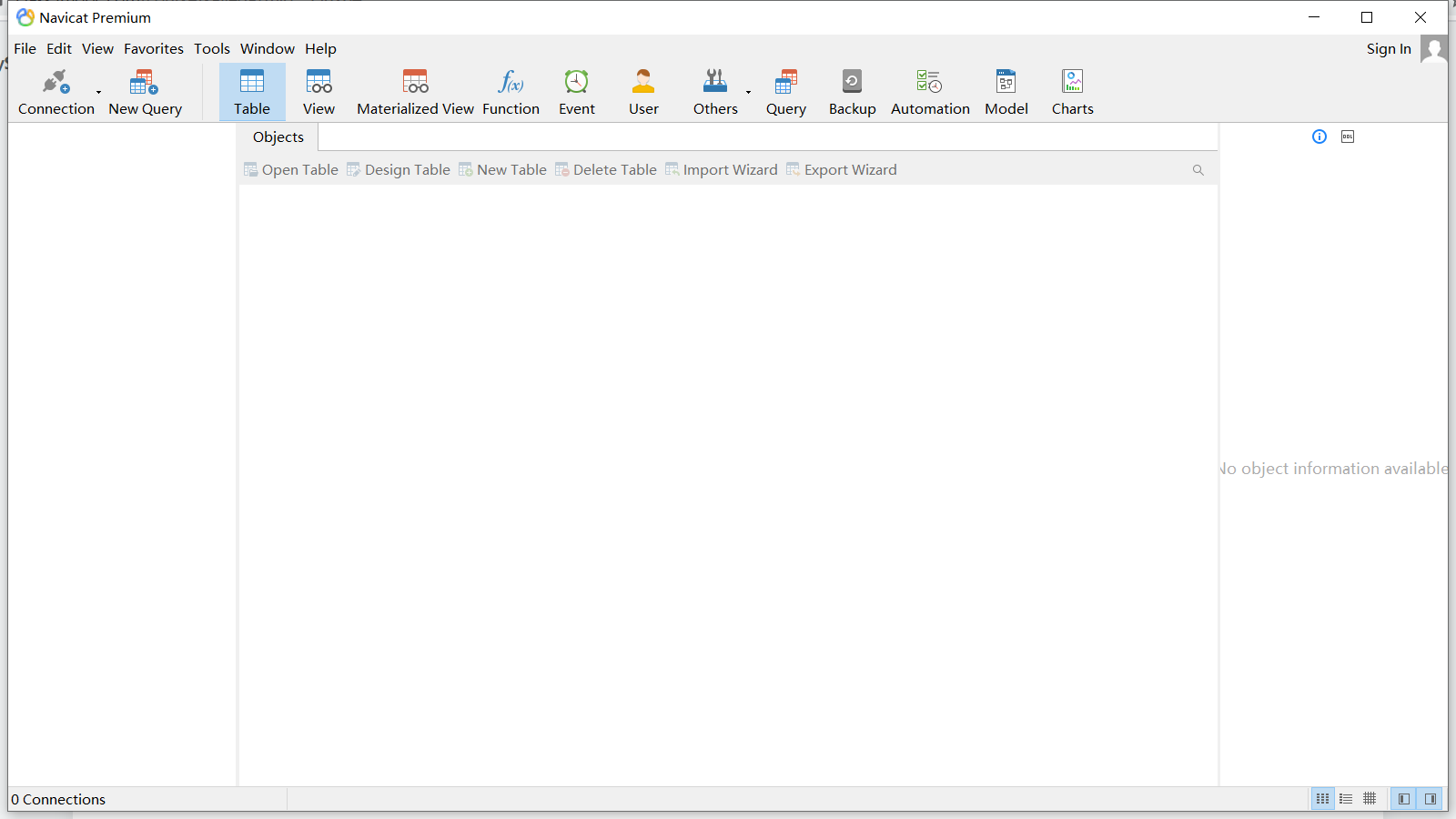The width and height of the screenshot is (1456, 819).
Task: Show the DDL panel icon
Action: coord(1348,136)
